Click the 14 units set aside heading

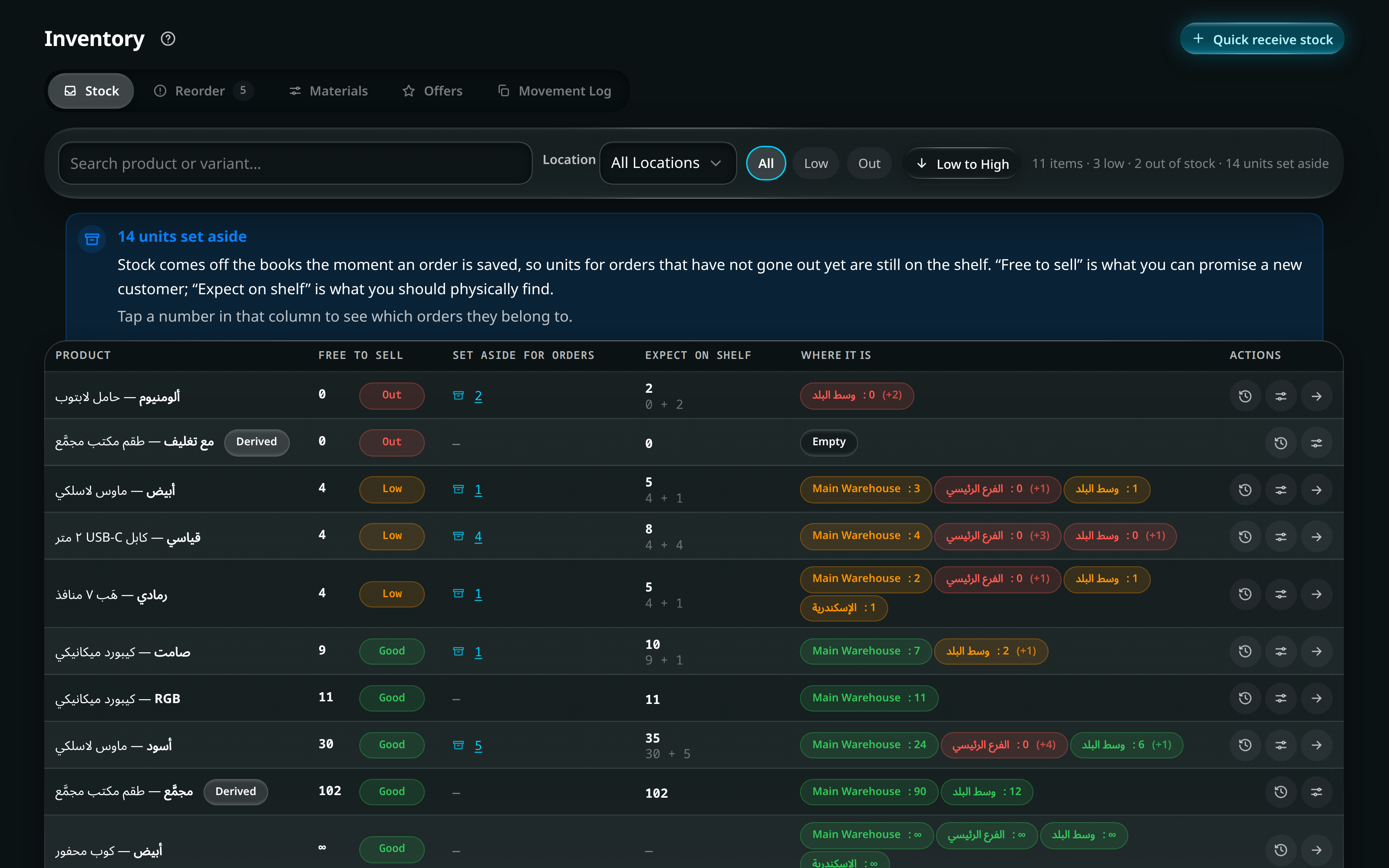(182, 237)
